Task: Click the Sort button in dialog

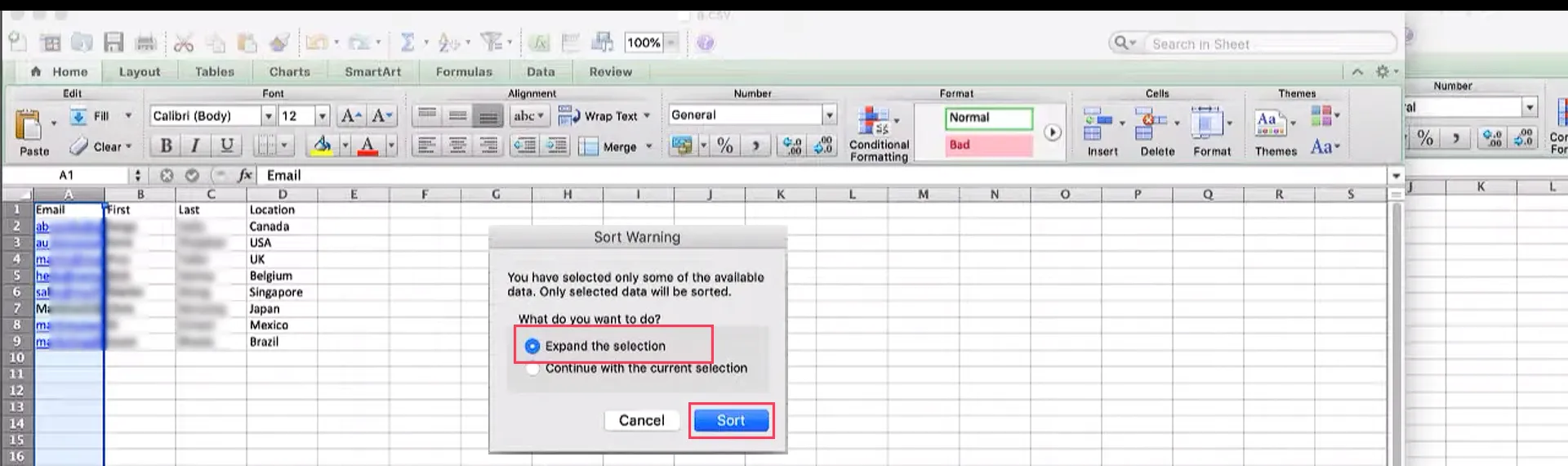Action: 731,420
